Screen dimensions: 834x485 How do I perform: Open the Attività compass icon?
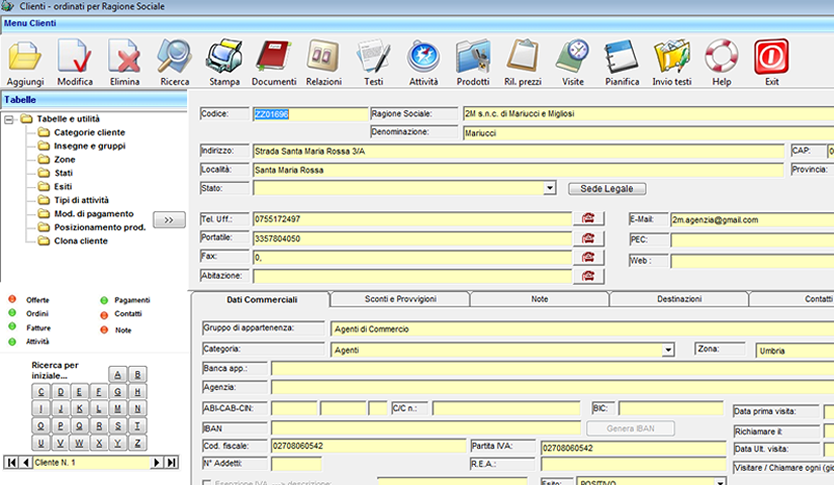coord(423,56)
